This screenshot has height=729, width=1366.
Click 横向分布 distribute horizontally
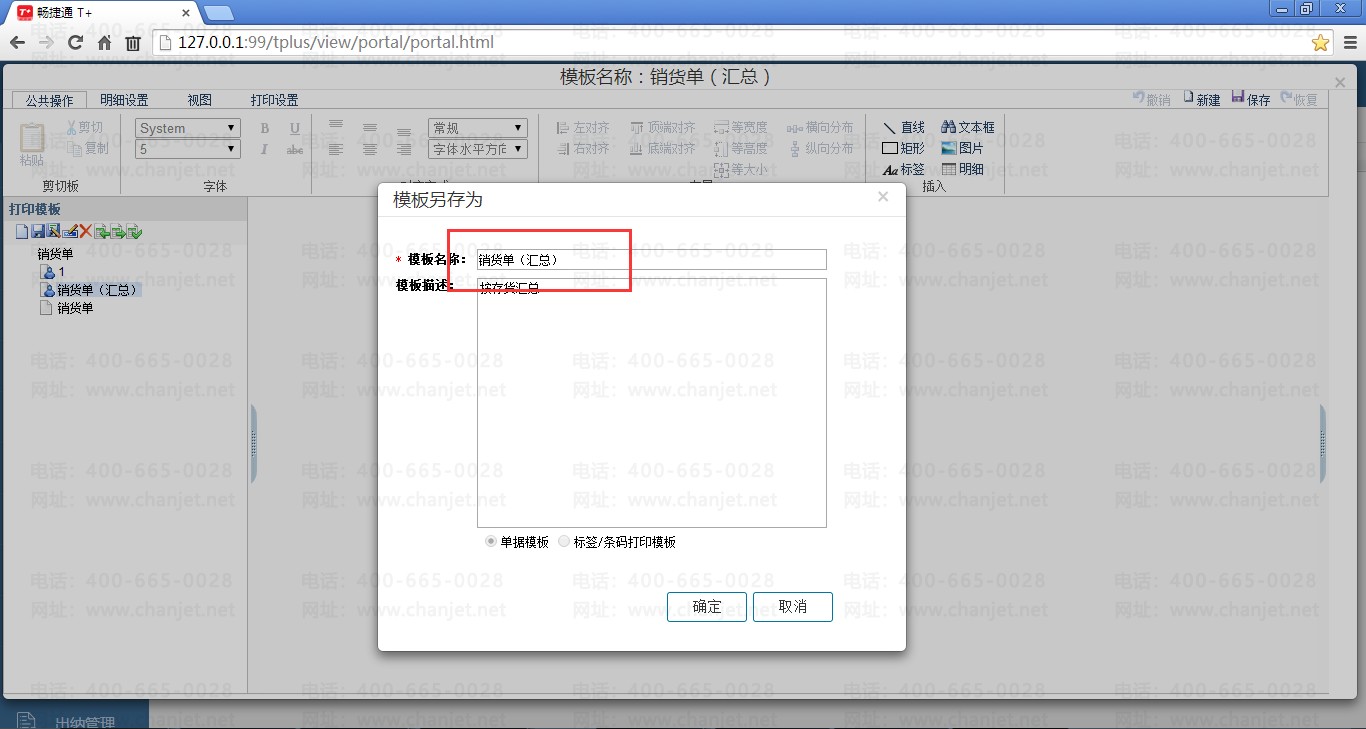click(x=821, y=128)
